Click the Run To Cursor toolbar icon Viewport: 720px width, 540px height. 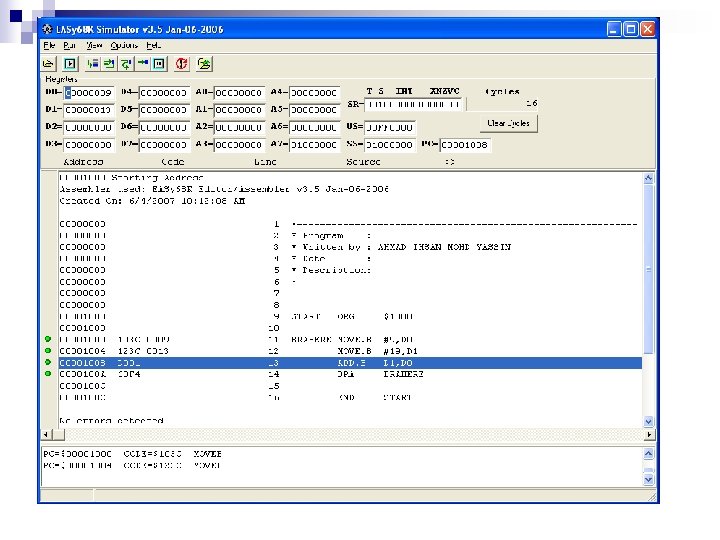[x=92, y=63]
